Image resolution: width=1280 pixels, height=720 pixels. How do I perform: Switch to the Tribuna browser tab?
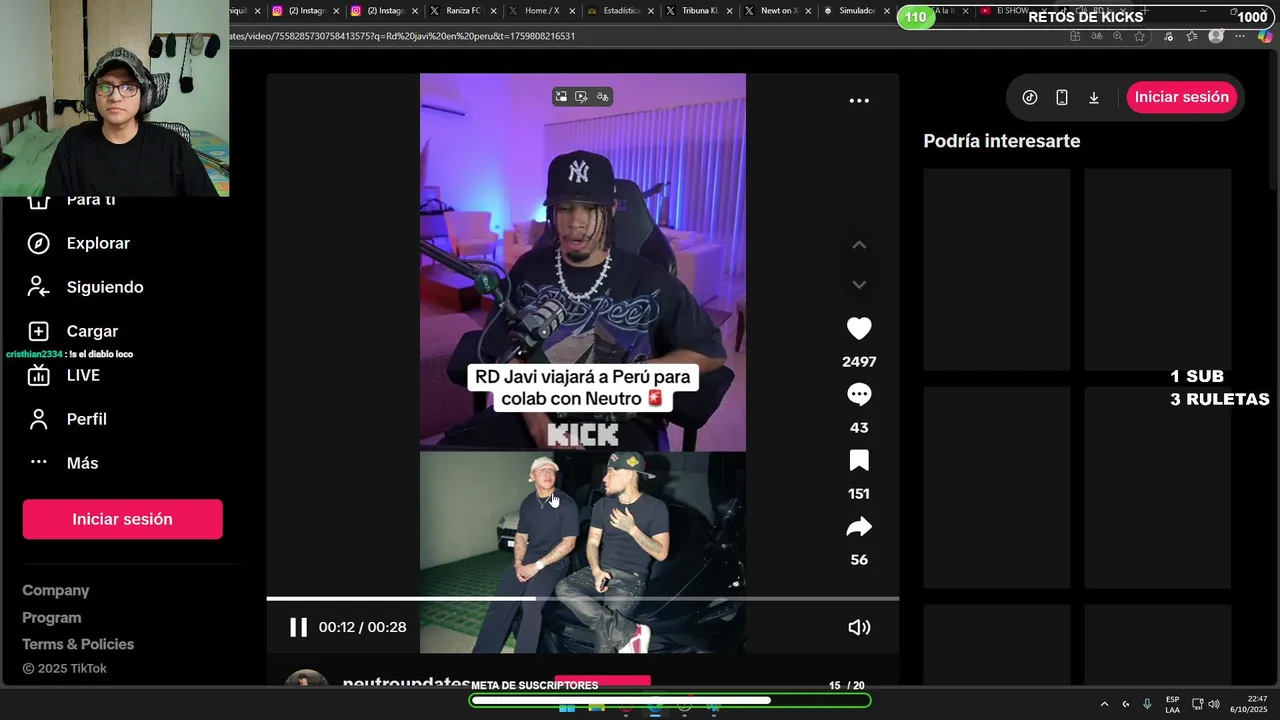(x=698, y=11)
